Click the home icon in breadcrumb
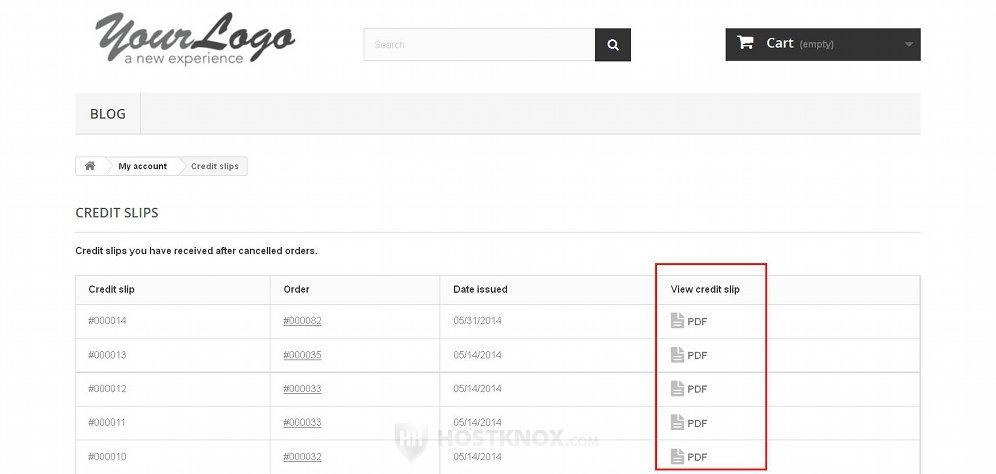Image resolution: width=996 pixels, height=474 pixels. tap(90, 166)
